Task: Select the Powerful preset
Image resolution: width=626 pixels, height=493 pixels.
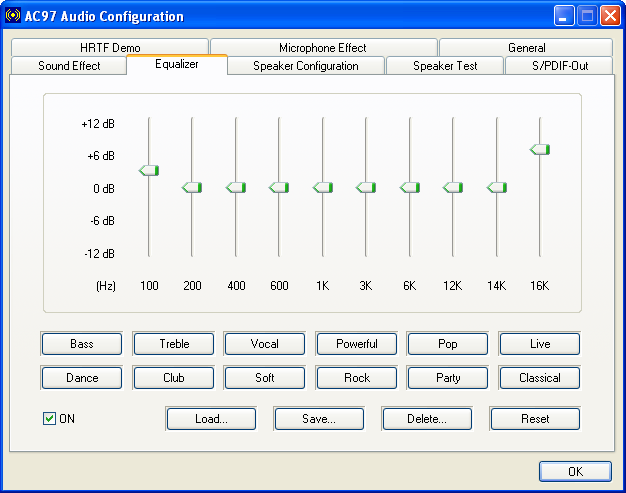Action: pyautogui.click(x=357, y=344)
